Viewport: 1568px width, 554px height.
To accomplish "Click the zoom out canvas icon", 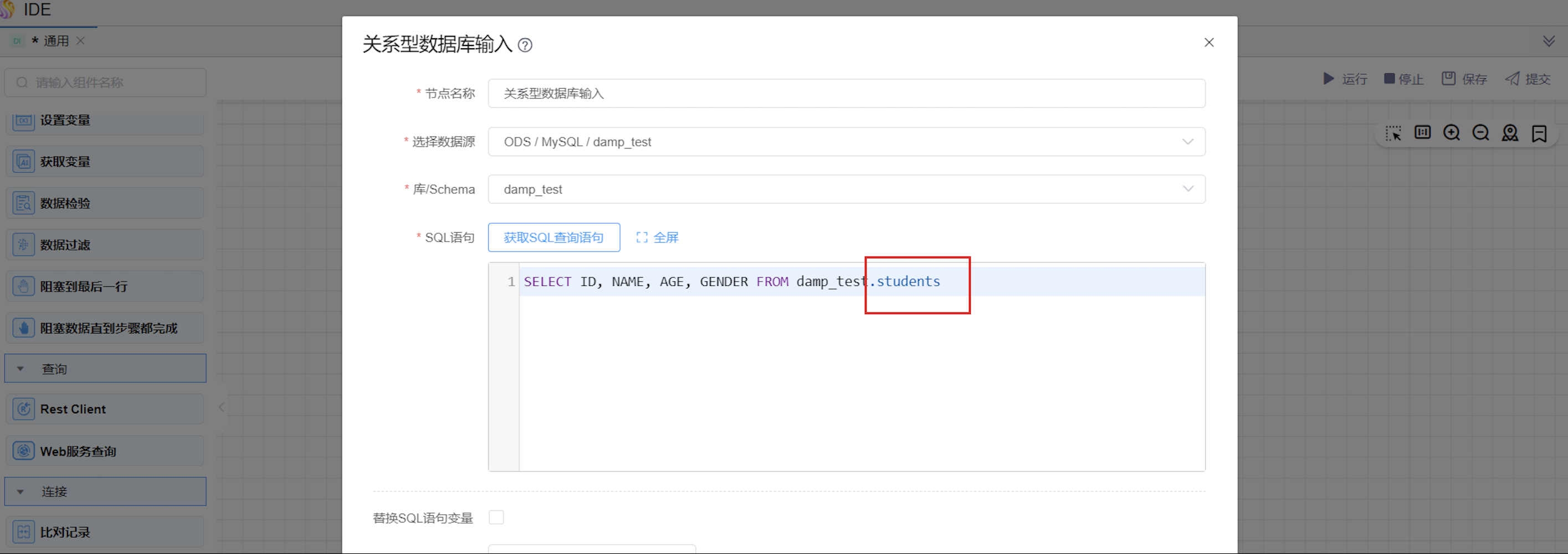I will 1480,133.
